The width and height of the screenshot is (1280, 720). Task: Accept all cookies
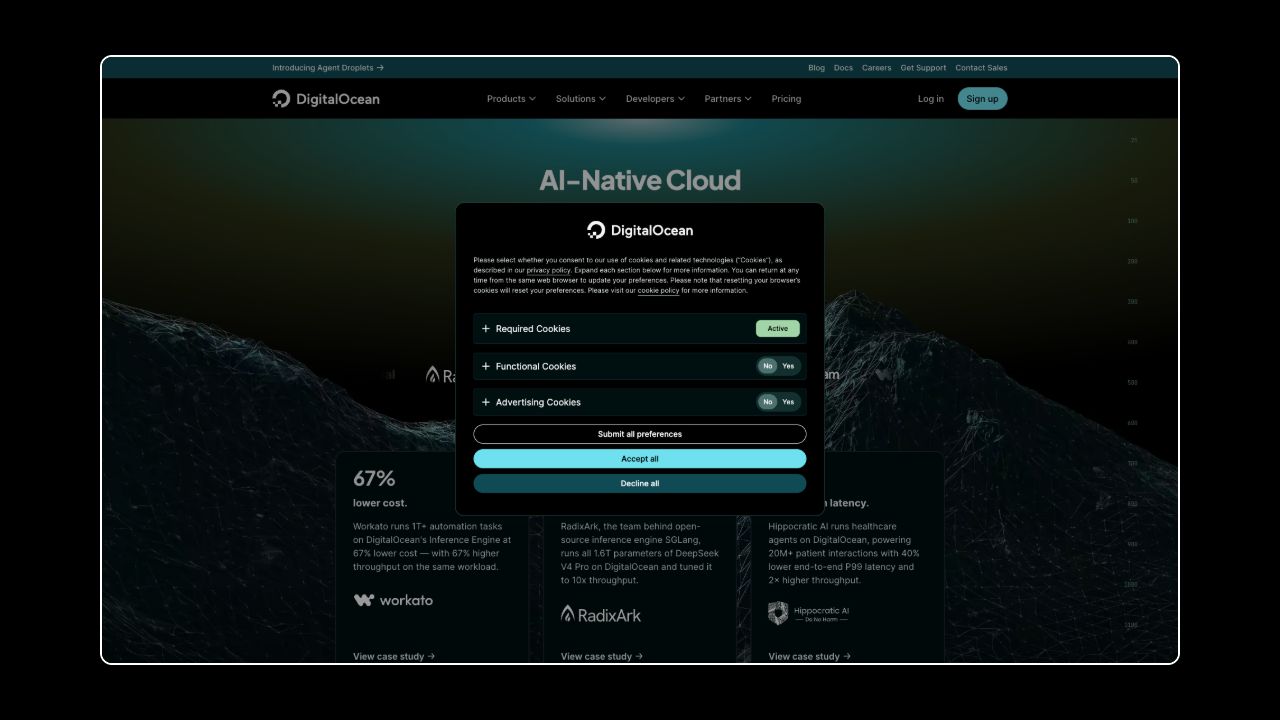coord(640,459)
